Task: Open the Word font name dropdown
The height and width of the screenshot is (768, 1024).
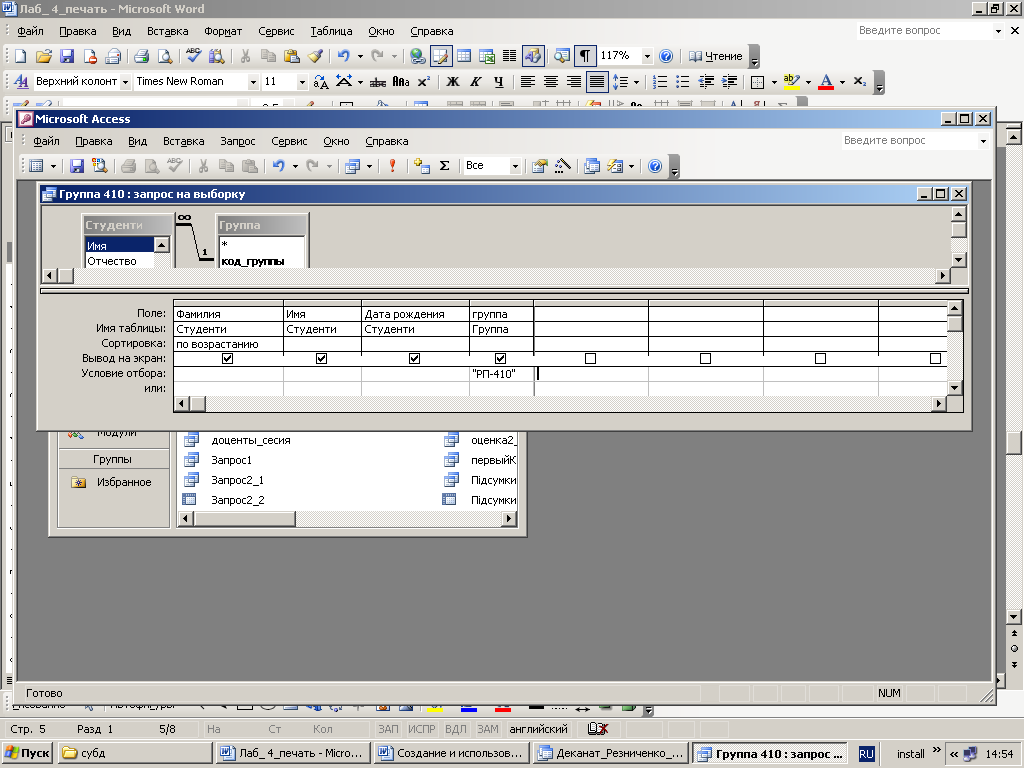Action: point(253,82)
